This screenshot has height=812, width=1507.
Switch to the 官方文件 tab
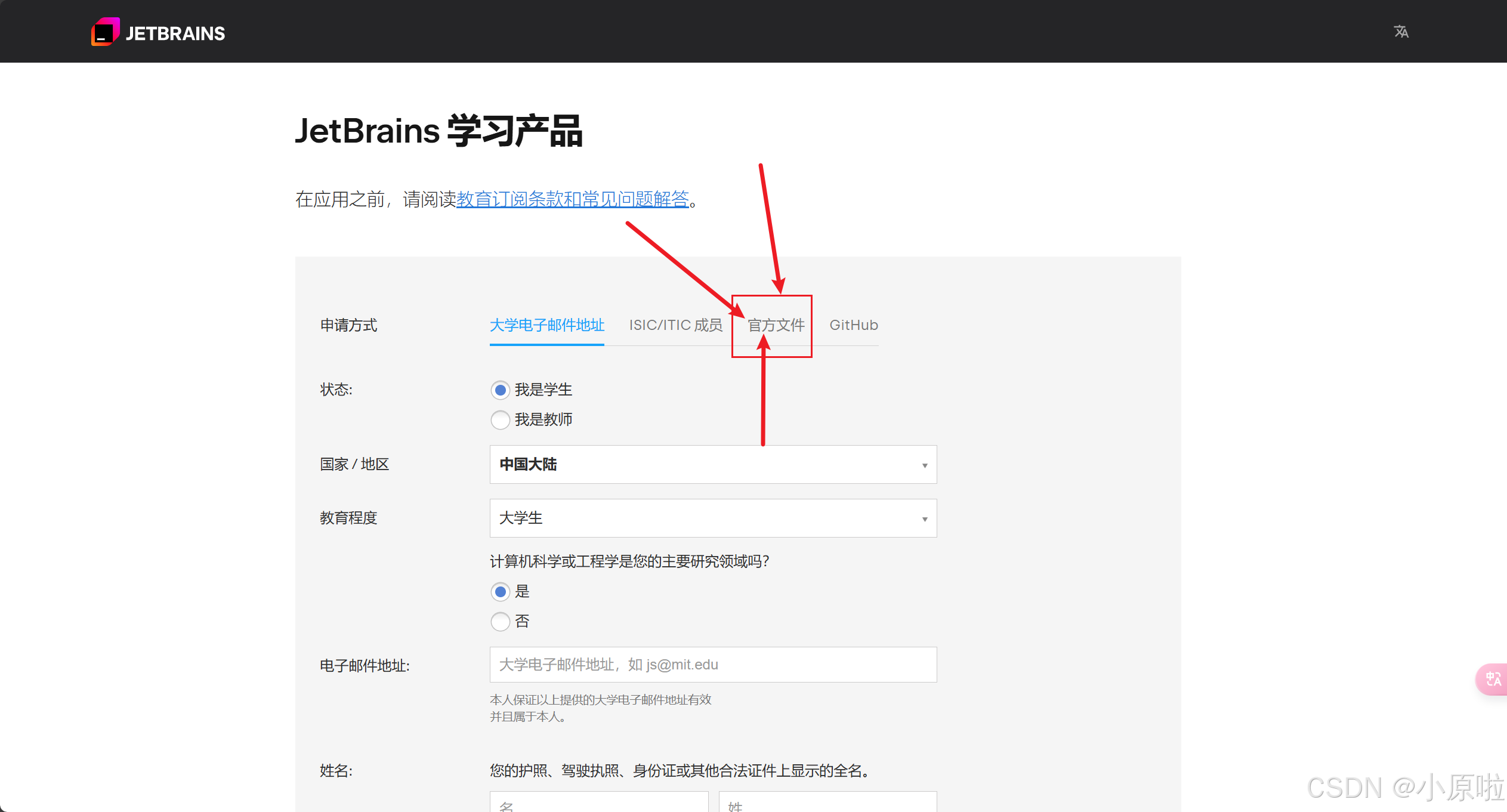776,325
